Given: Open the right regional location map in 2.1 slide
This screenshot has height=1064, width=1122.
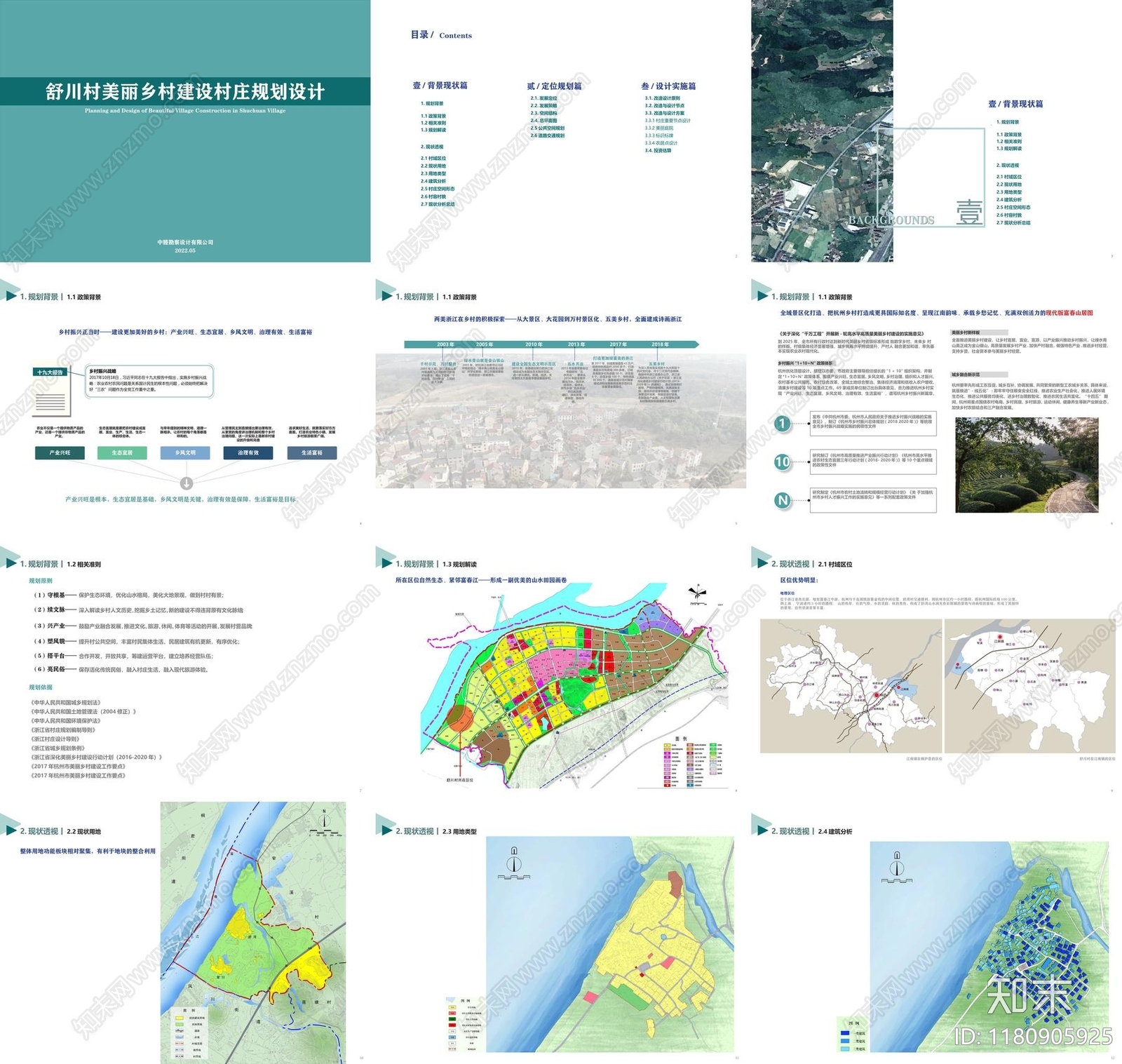Looking at the screenshot, I should tap(1029, 687).
